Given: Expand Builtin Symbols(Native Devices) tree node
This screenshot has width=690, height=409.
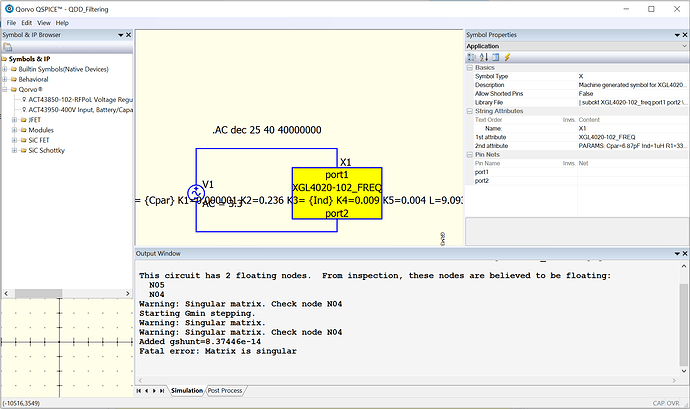Looking at the screenshot, I should (5, 69).
